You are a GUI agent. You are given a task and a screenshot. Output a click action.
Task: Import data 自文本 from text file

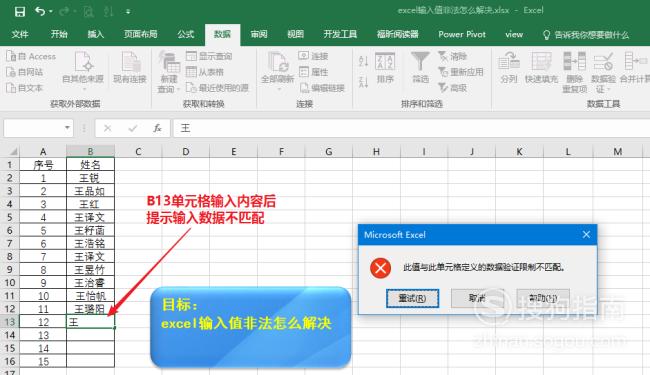click(x=25, y=88)
